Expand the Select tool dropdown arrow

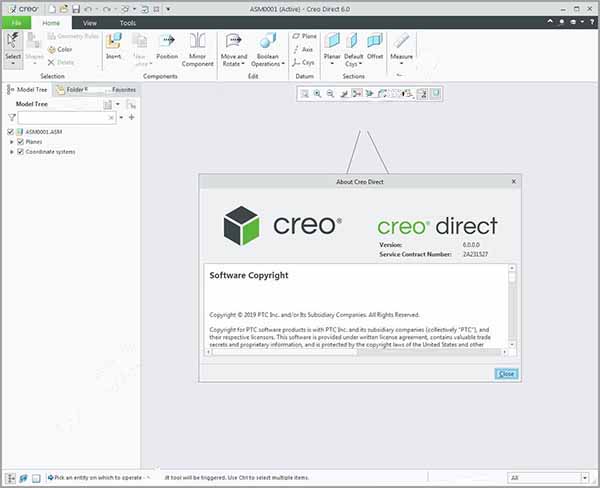pos(13,64)
